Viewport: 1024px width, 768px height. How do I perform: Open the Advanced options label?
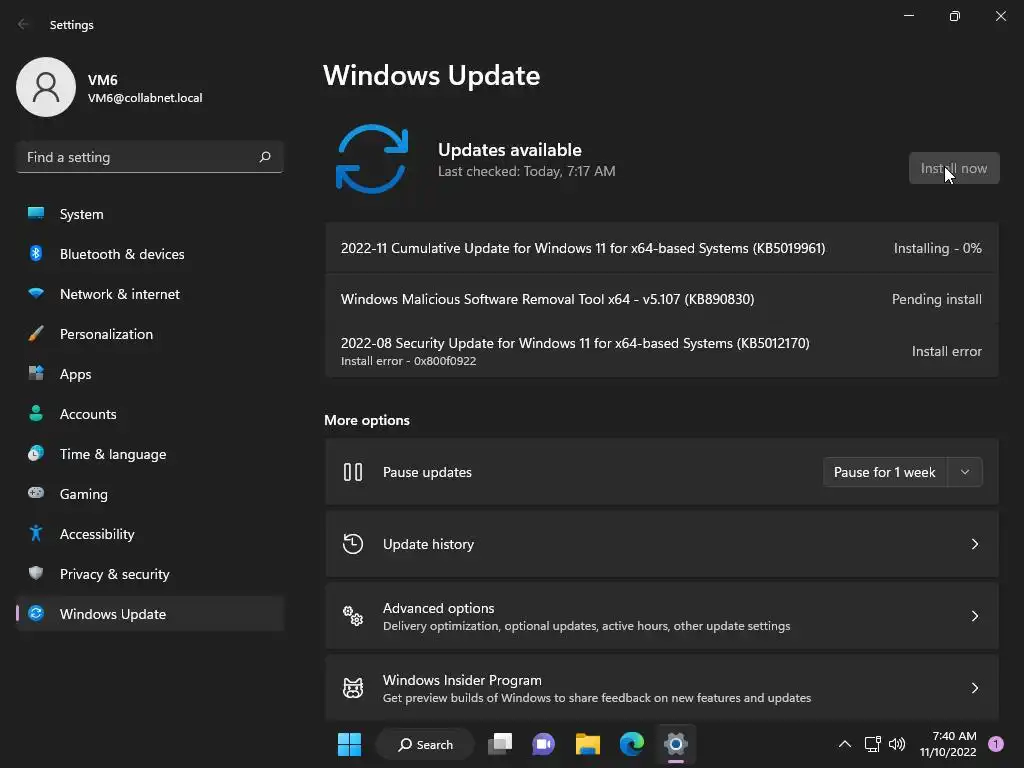point(438,607)
